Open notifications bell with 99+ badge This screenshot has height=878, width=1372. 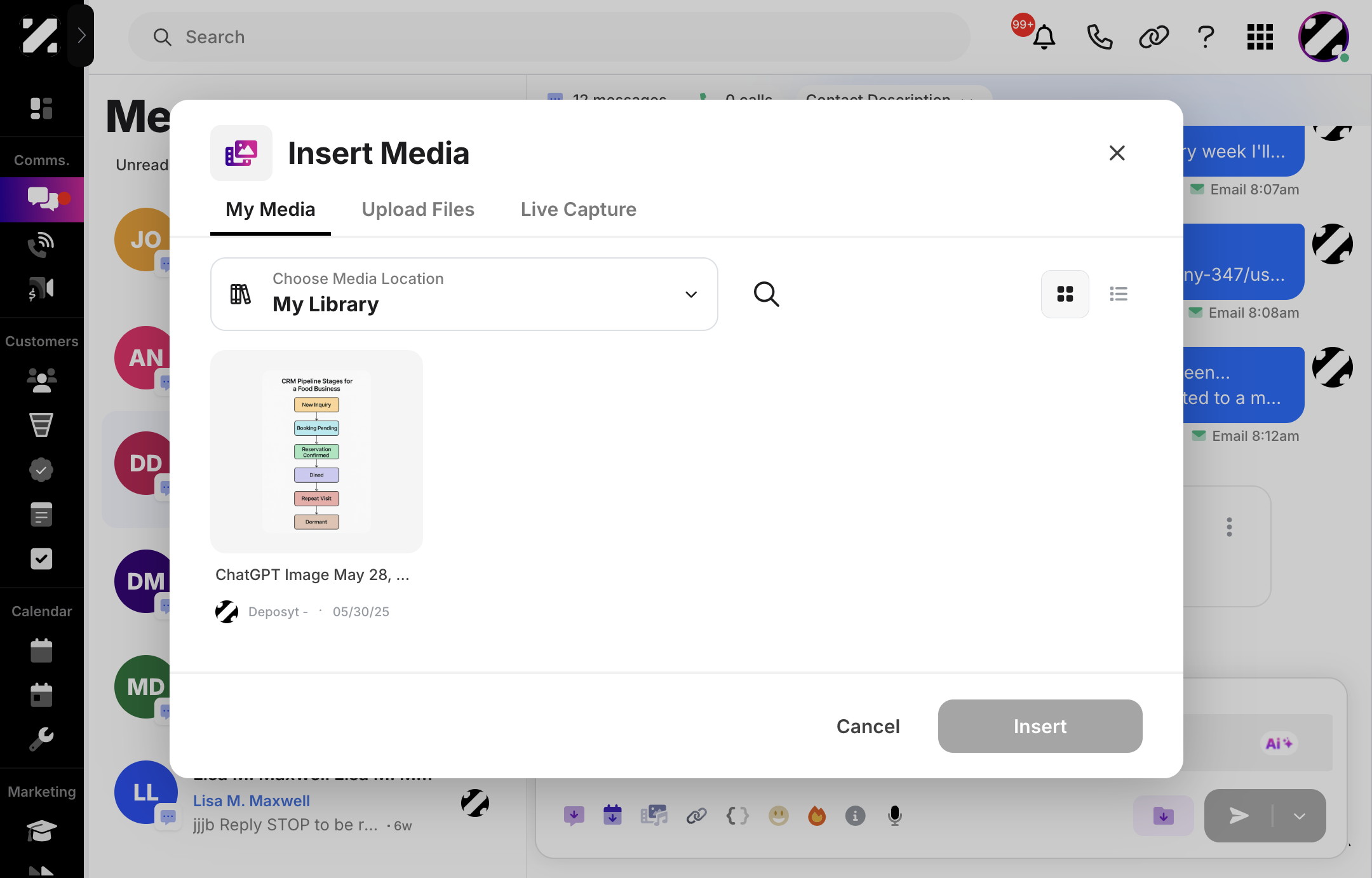pyautogui.click(x=1044, y=37)
